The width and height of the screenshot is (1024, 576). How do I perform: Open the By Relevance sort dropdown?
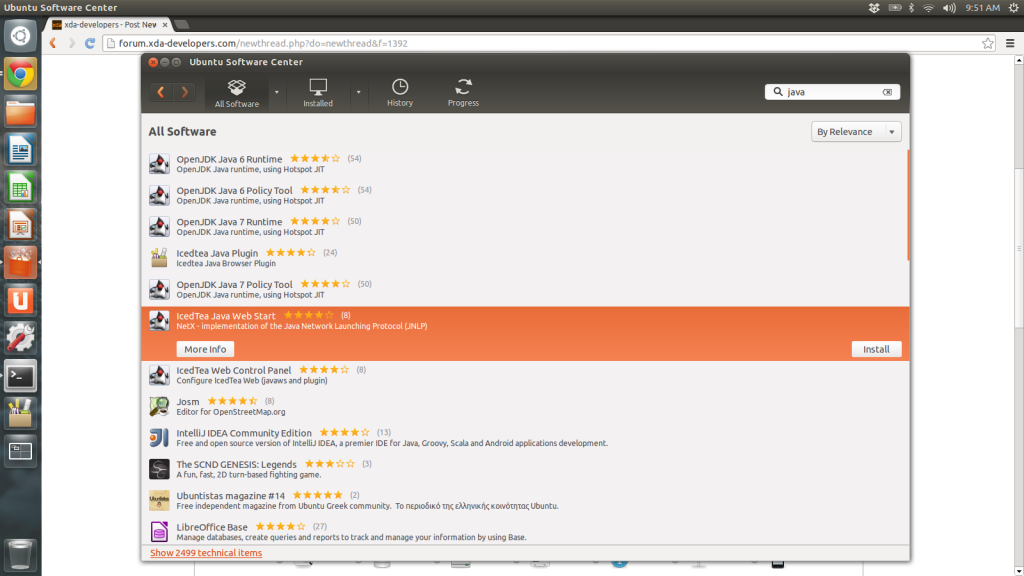[x=856, y=131]
